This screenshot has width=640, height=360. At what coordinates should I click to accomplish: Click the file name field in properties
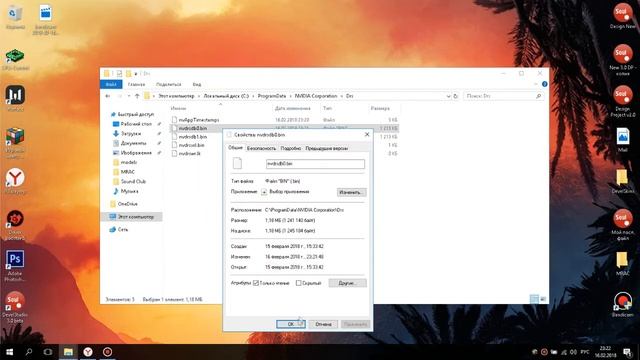[x=315, y=164]
